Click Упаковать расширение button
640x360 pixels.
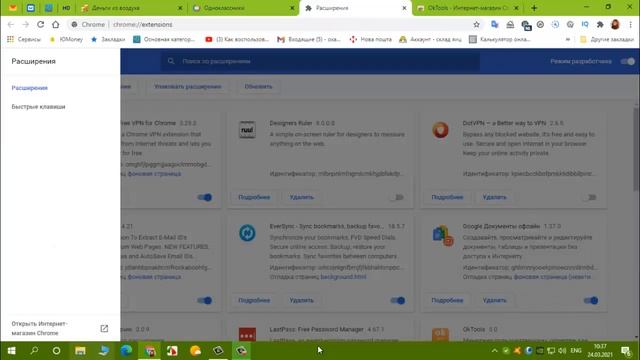(x=187, y=87)
